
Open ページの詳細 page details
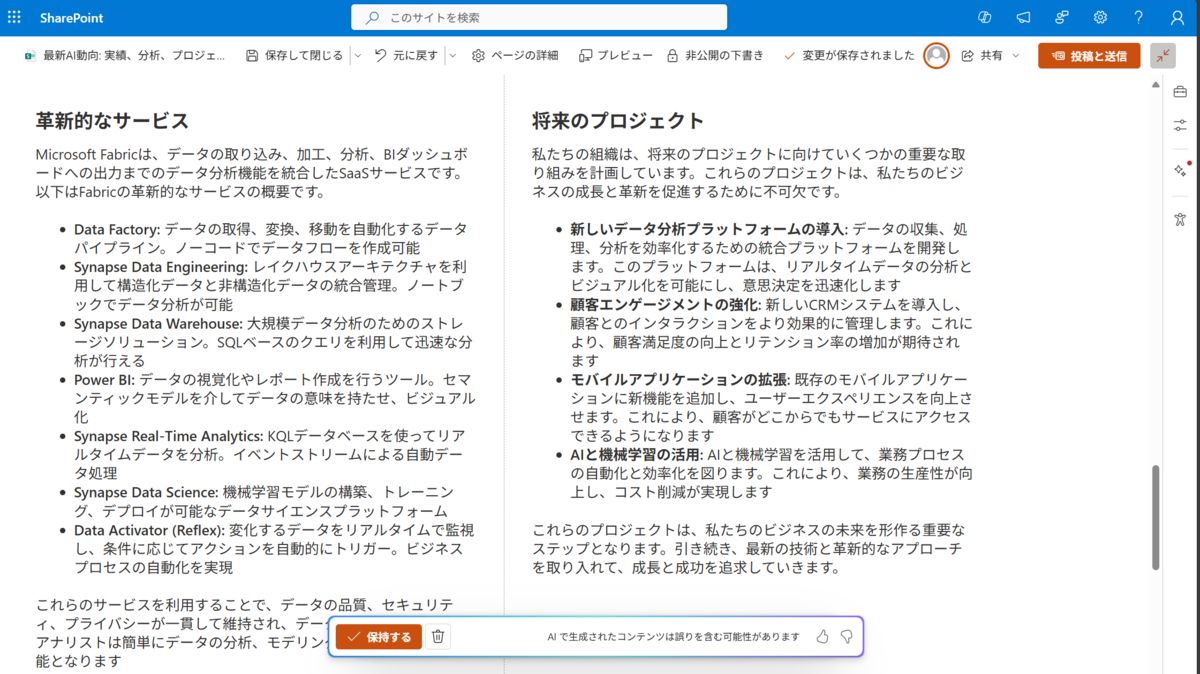515,56
